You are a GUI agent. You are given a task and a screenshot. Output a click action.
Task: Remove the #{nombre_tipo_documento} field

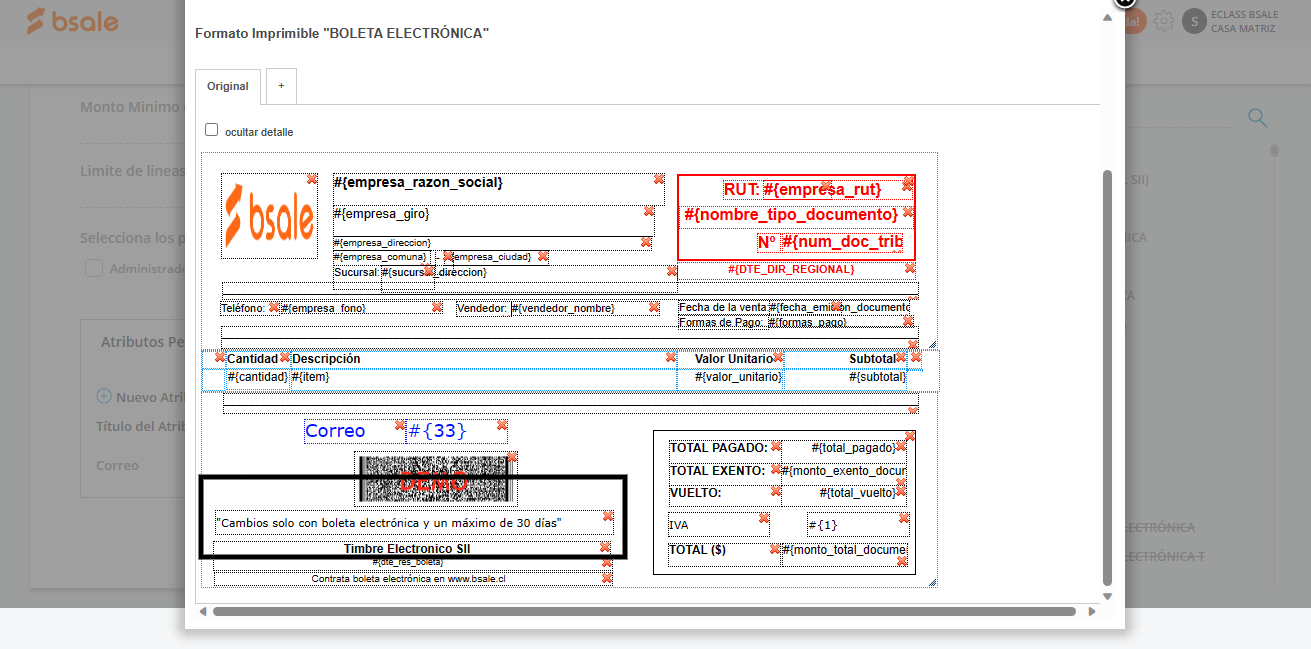tap(908, 212)
